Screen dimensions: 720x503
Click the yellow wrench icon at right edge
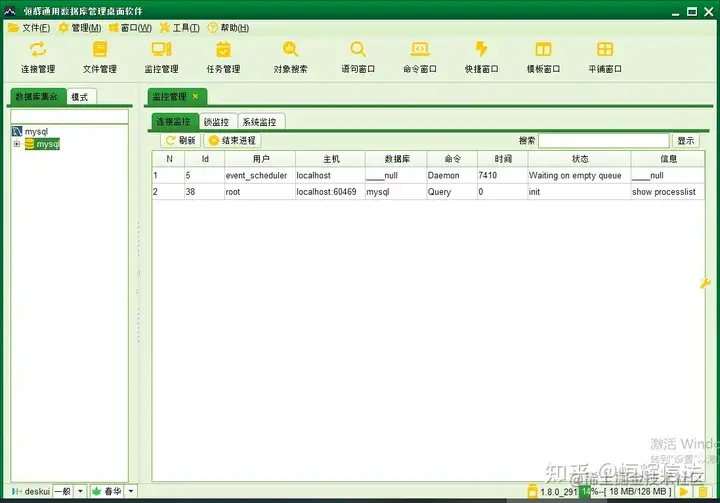pyautogui.click(x=705, y=283)
